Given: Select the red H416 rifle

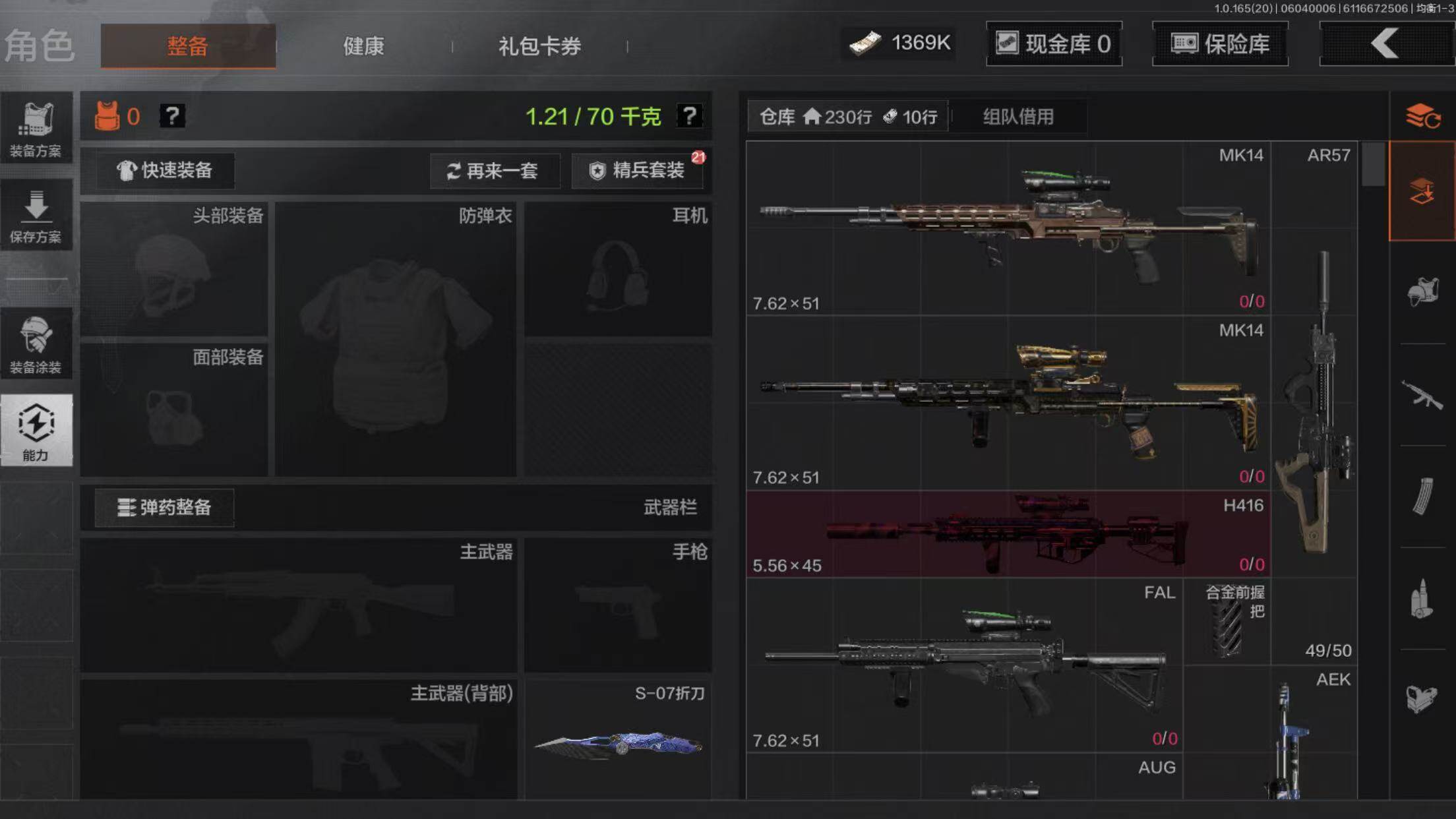Looking at the screenshot, I should (x=1008, y=534).
